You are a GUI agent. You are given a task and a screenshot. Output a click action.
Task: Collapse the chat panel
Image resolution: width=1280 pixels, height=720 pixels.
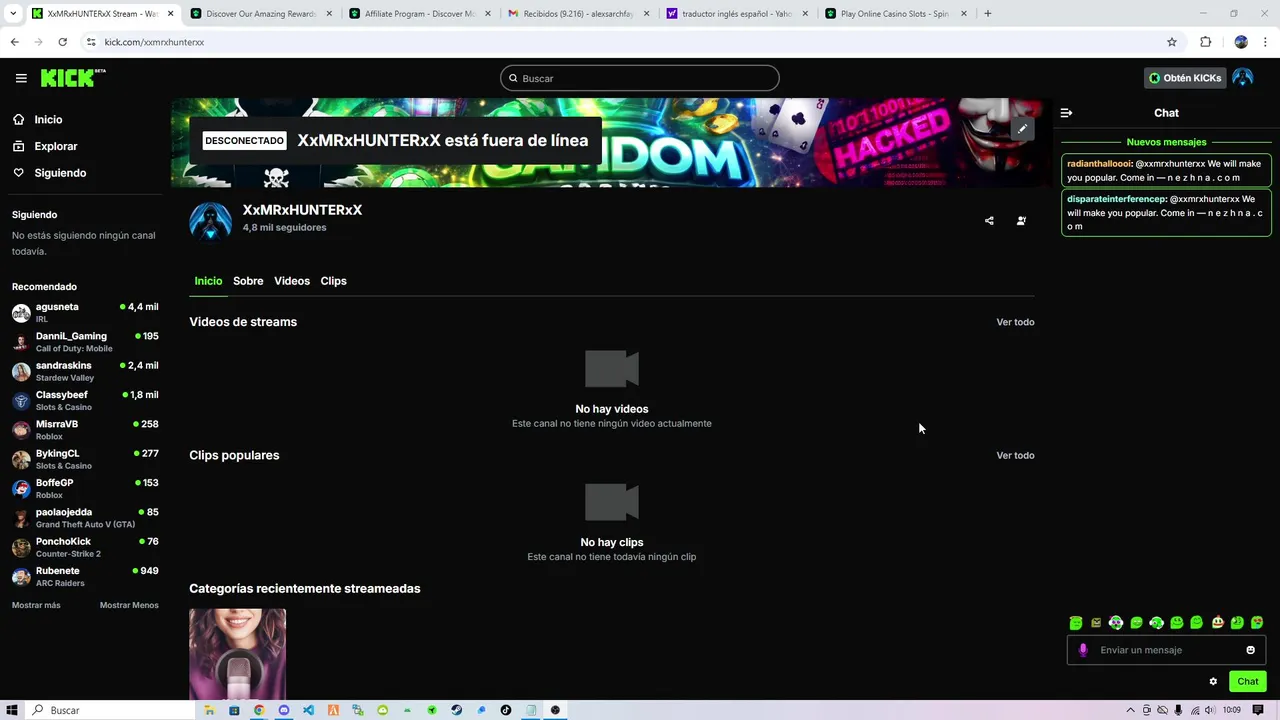coord(1066,113)
